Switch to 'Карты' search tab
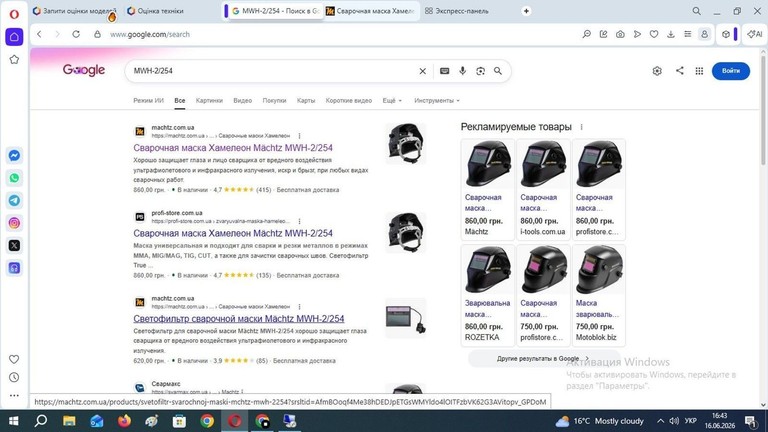768x432 pixels. (x=306, y=100)
